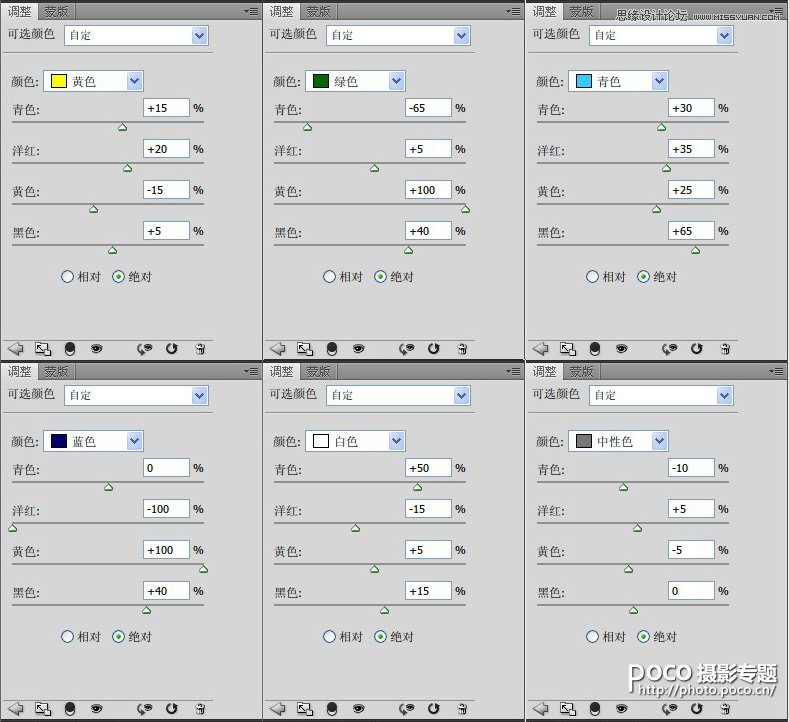Select 绝对 radio in white (白色) panel
This screenshot has height=722, width=790.
pos(380,637)
